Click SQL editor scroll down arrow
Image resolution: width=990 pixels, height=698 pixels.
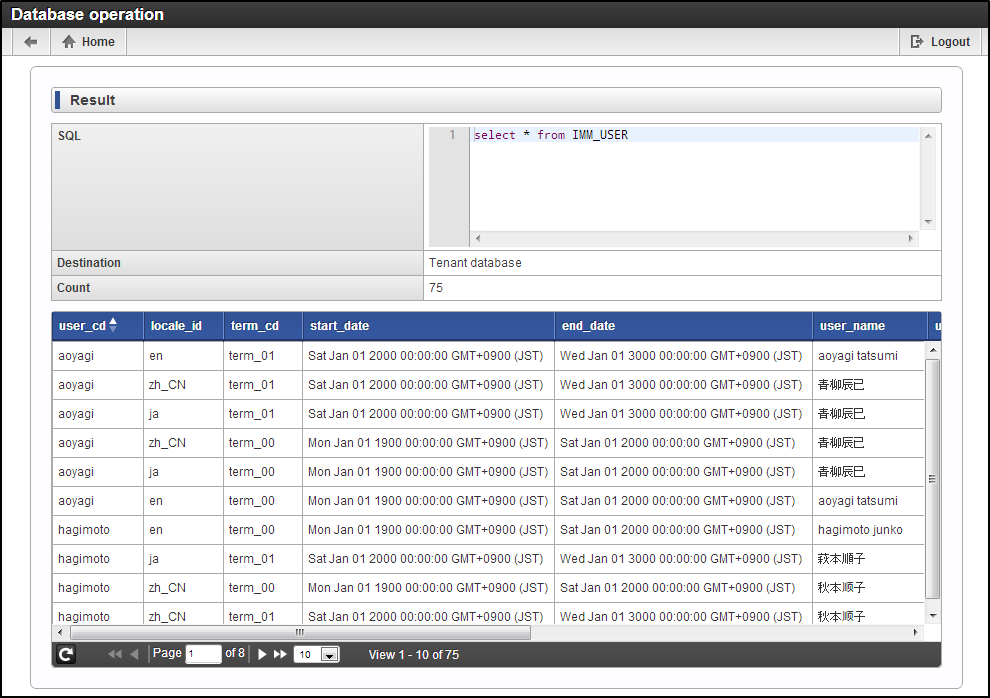928,222
